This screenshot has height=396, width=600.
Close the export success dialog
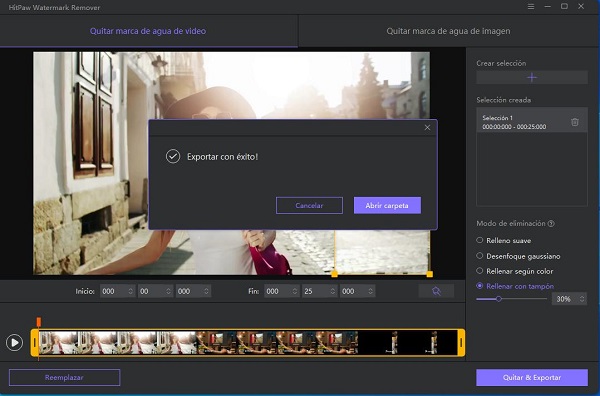[x=427, y=127]
